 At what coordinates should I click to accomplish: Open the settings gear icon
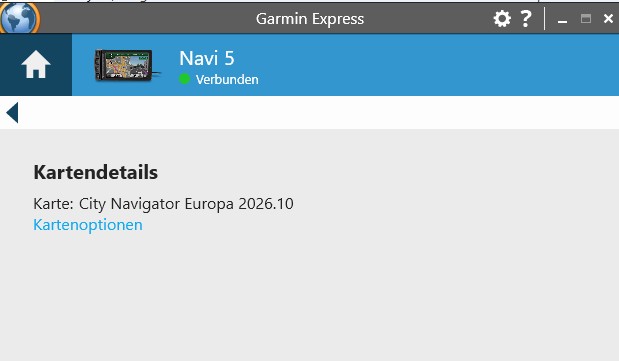(x=502, y=19)
